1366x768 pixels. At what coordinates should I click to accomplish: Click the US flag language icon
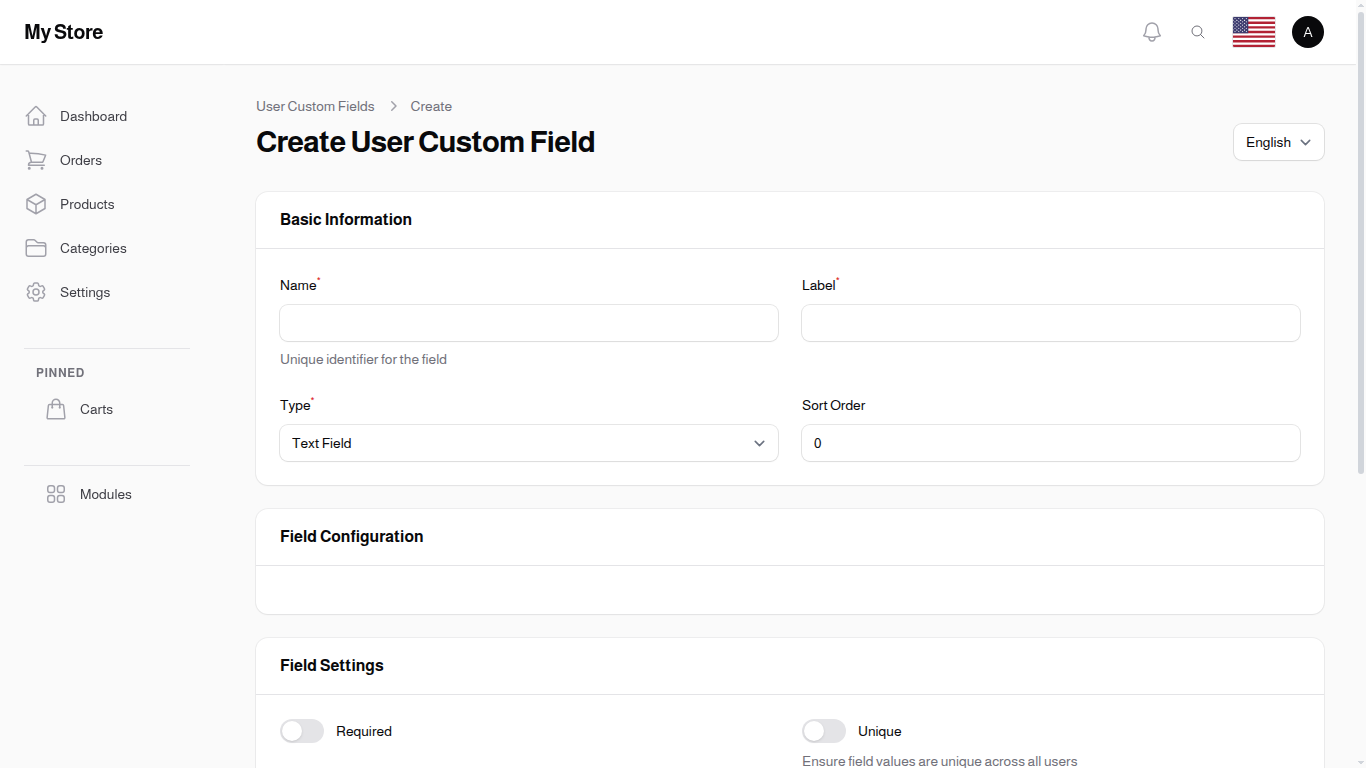tap(1253, 31)
